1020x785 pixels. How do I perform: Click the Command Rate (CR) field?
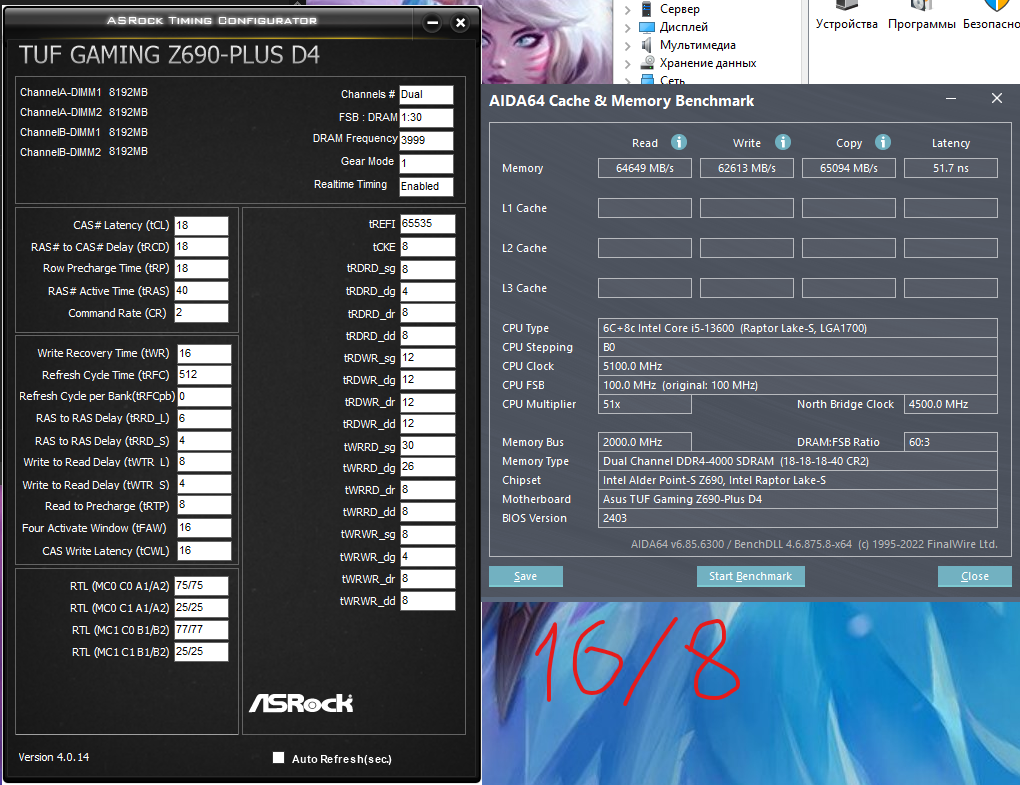(202, 313)
